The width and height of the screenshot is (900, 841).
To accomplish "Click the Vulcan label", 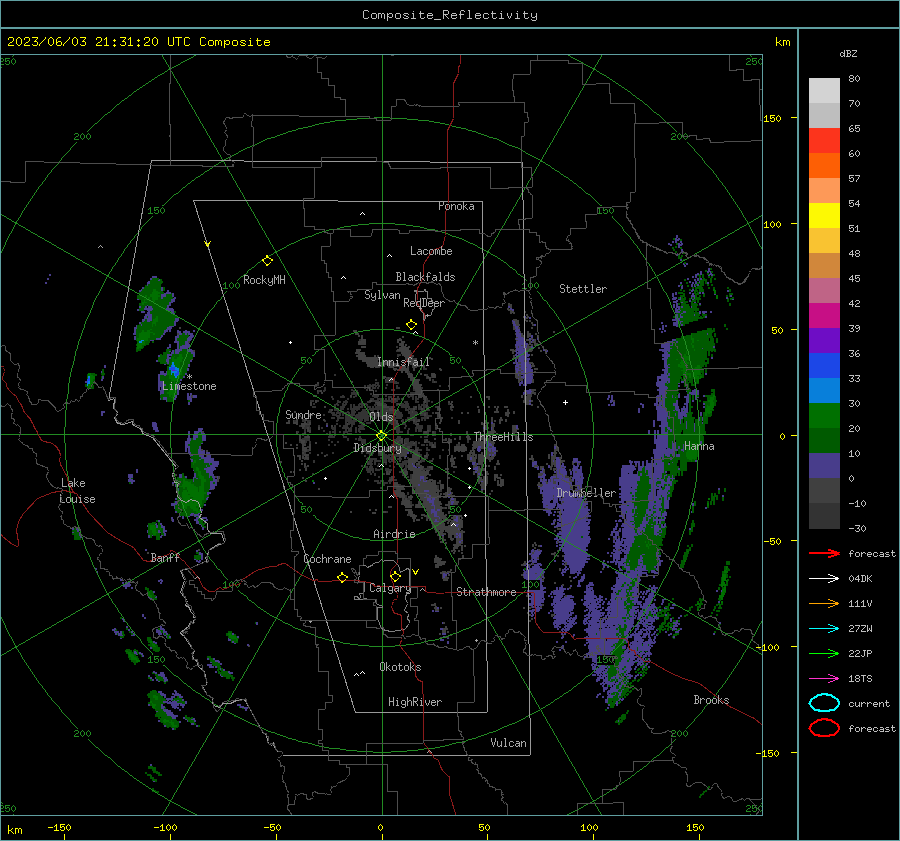I will coord(509,743).
